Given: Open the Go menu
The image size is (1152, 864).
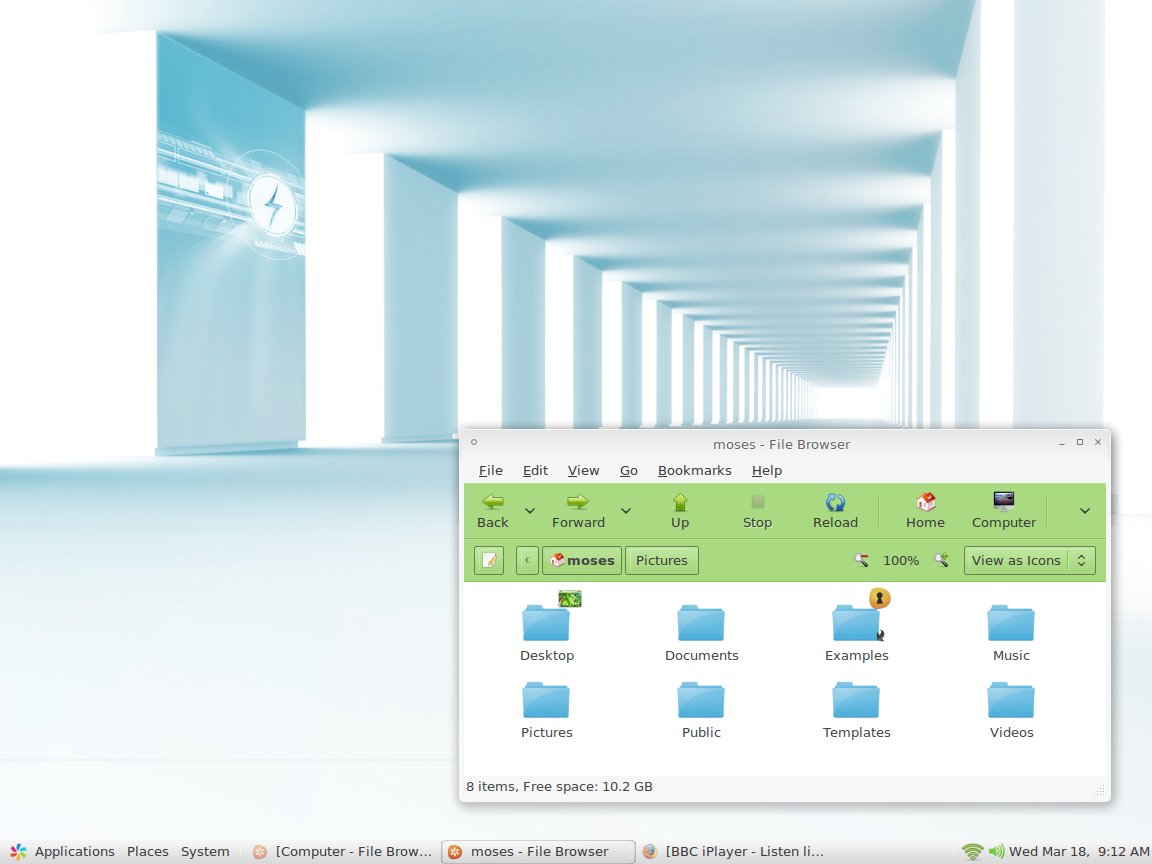Looking at the screenshot, I should 628,470.
